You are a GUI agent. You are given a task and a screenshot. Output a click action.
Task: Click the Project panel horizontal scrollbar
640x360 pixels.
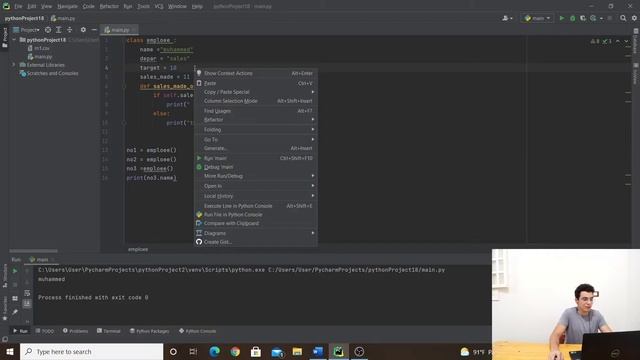[33, 251]
